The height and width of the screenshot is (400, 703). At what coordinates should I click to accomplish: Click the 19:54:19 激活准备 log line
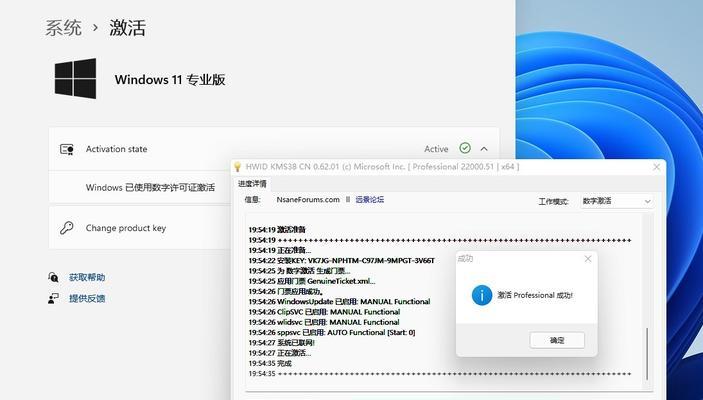277,230
